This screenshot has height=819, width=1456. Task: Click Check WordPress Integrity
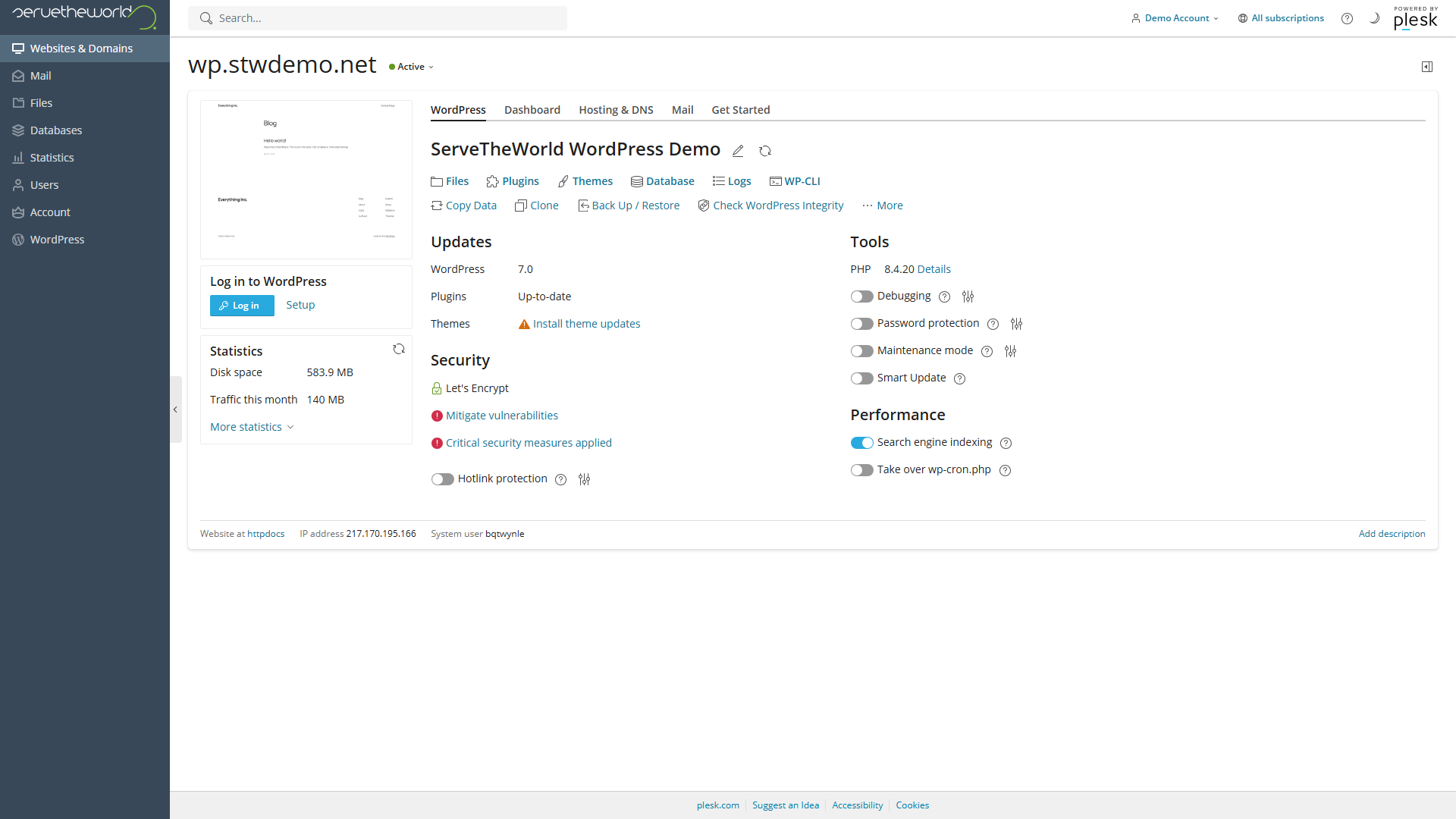(x=770, y=206)
